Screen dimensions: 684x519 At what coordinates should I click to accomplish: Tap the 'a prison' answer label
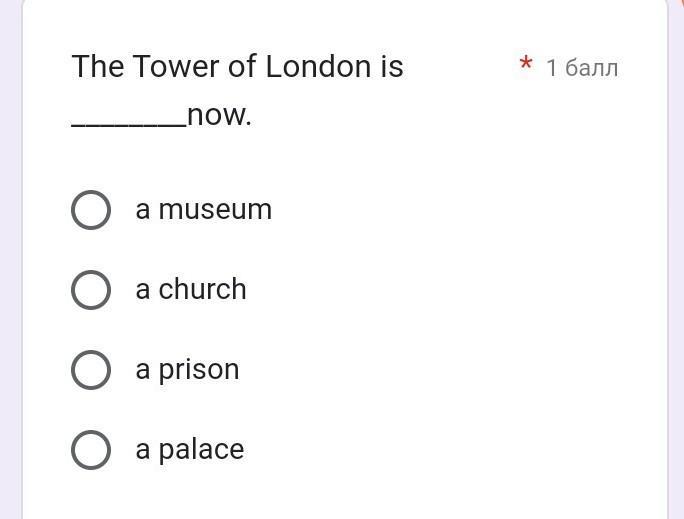(x=187, y=370)
